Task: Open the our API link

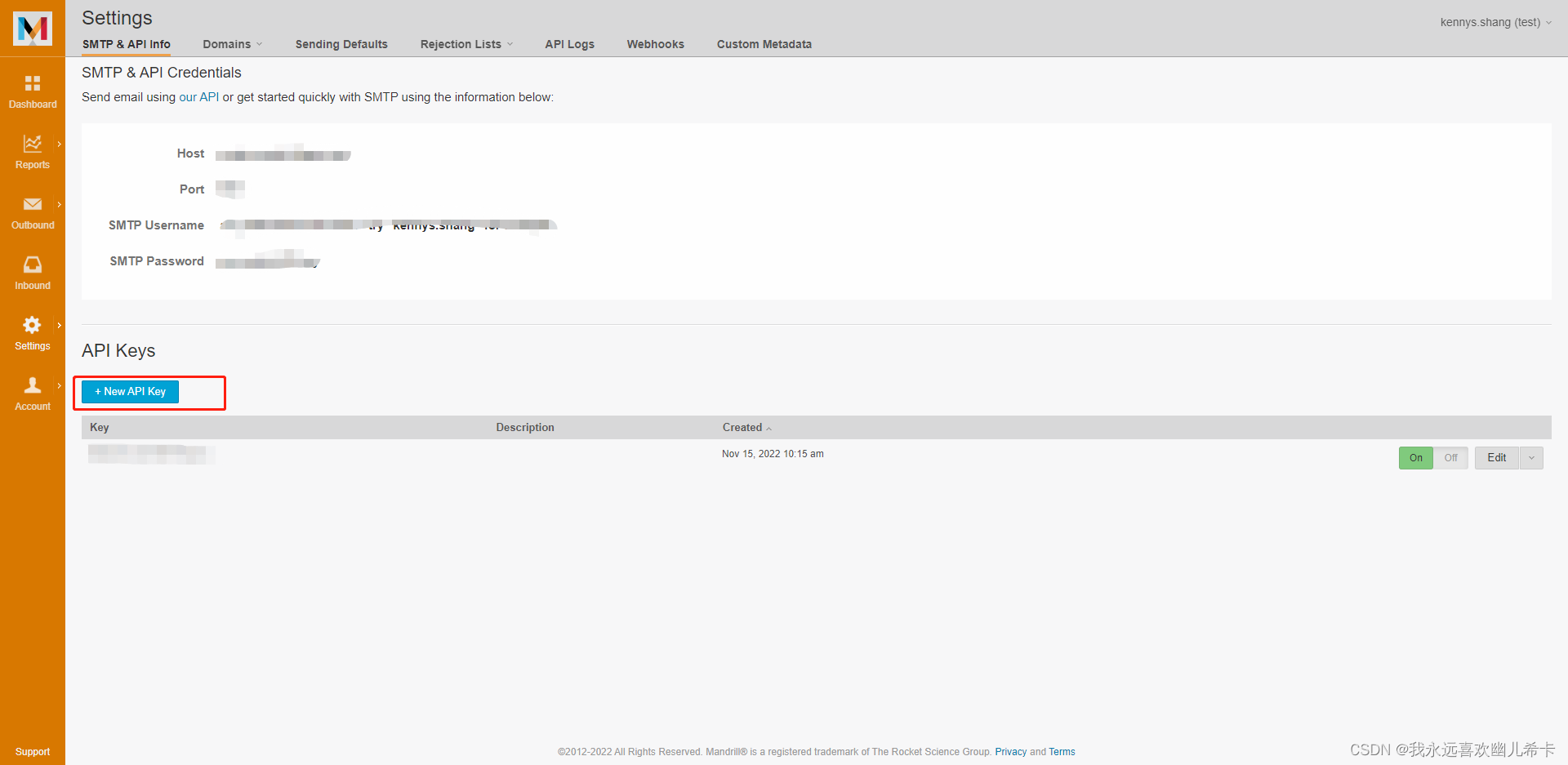Action: coord(198,96)
